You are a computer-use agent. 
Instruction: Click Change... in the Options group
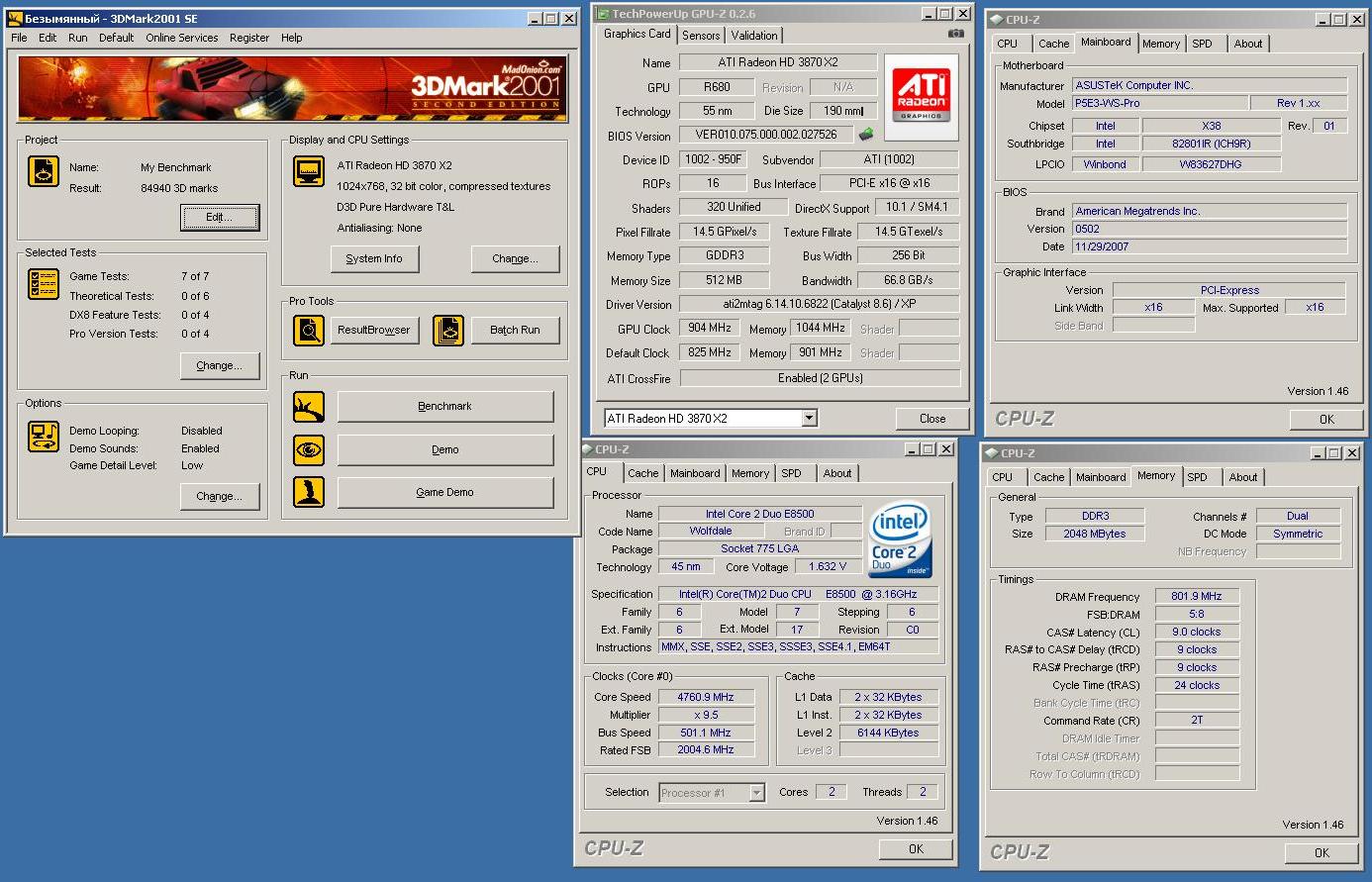click(x=220, y=497)
